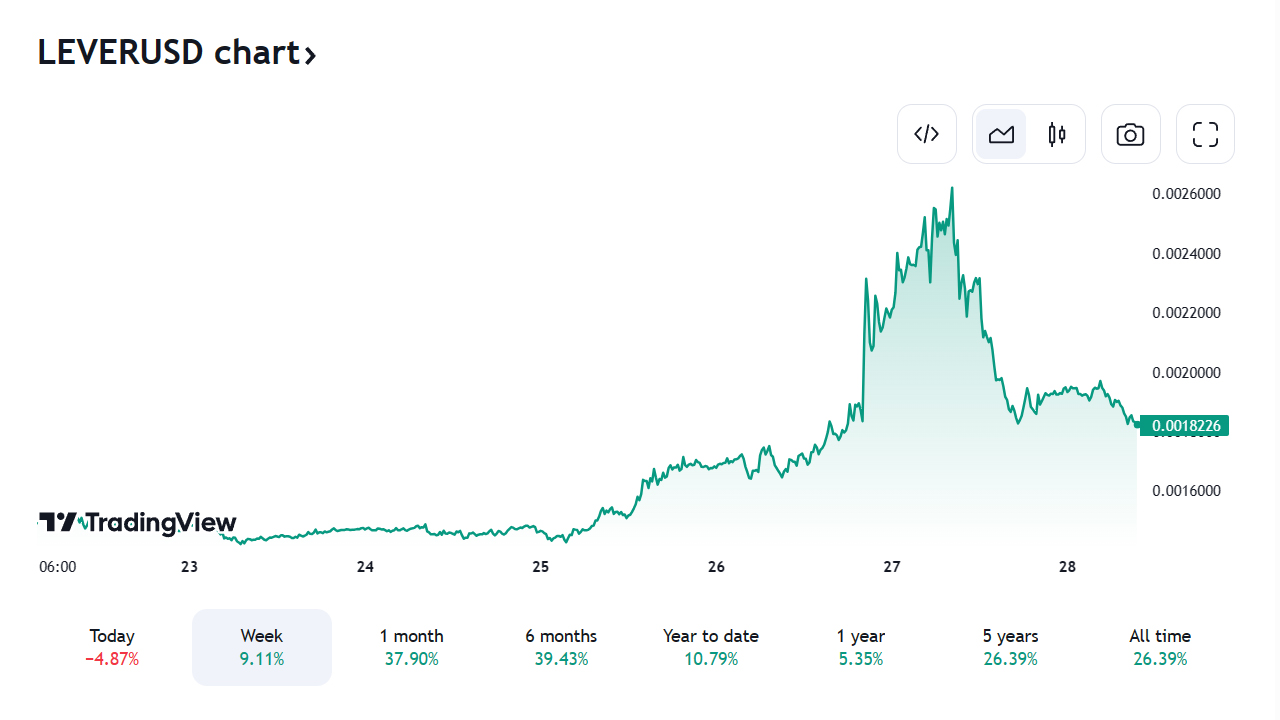Select the 1 month time range
1280x720 pixels.
[411, 647]
